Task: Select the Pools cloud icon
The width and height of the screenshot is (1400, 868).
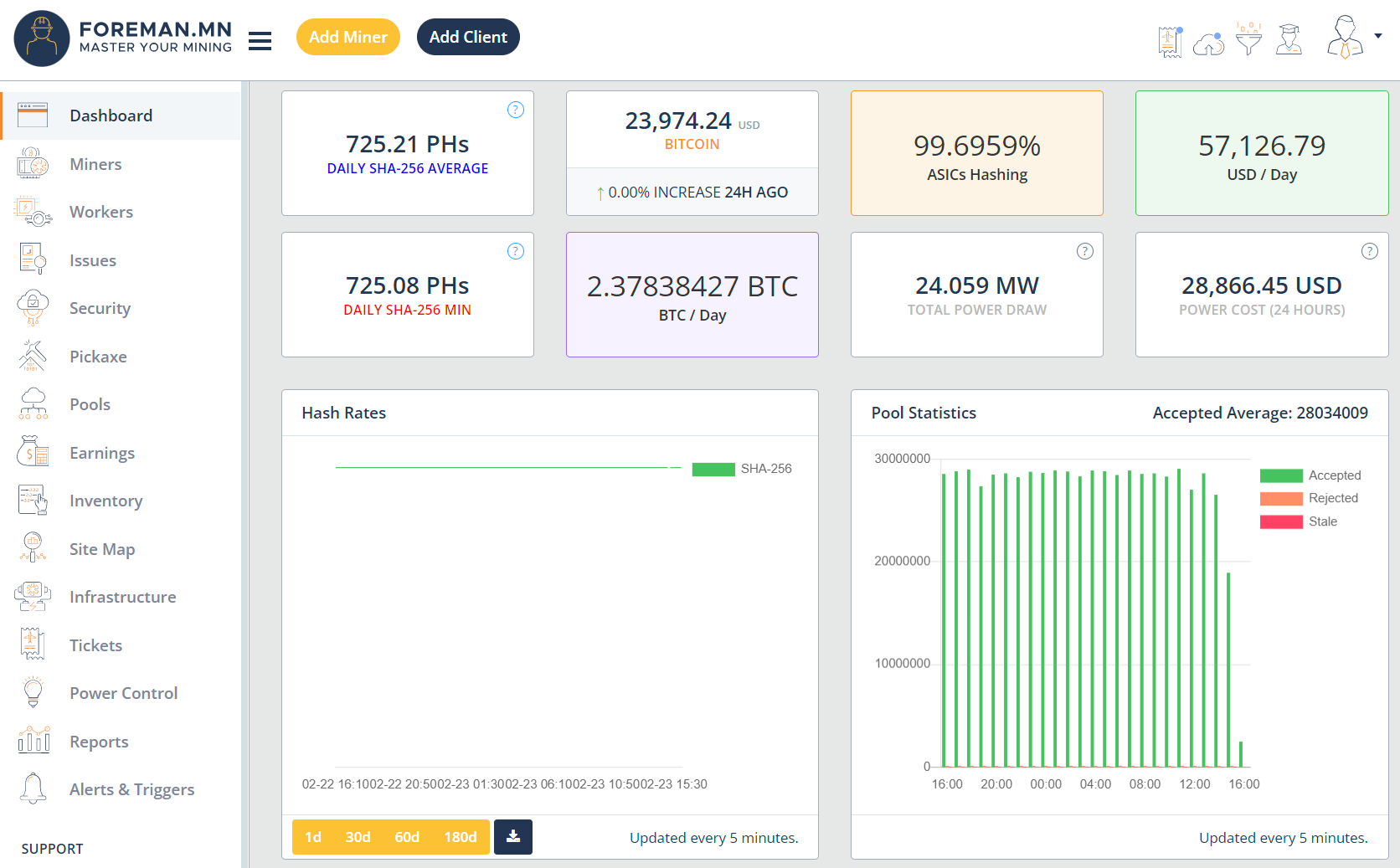Action: click(x=32, y=403)
